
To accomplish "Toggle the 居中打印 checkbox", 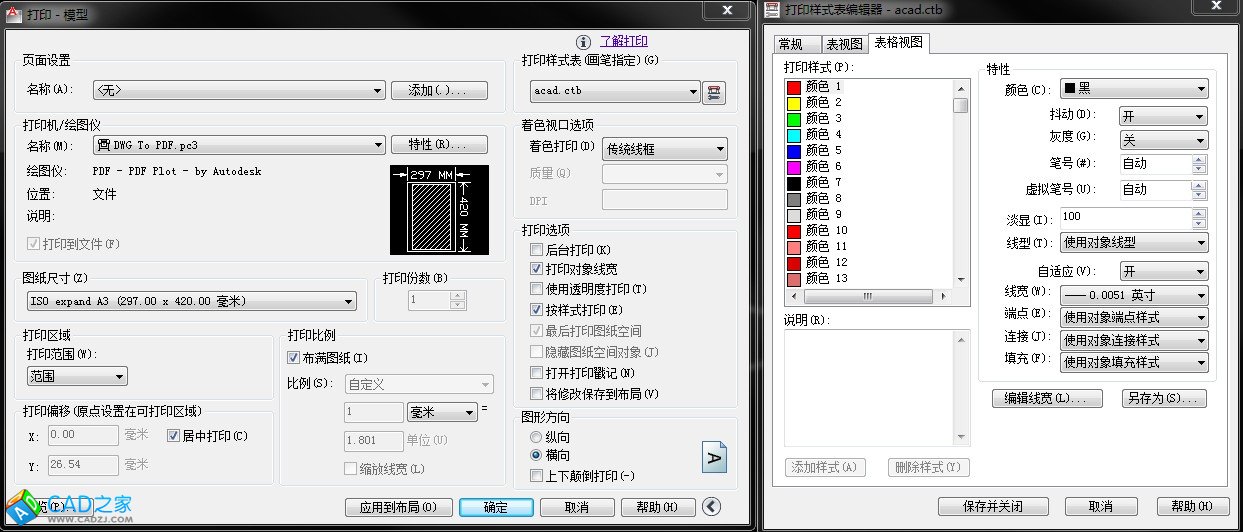I will pyautogui.click(x=174, y=436).
